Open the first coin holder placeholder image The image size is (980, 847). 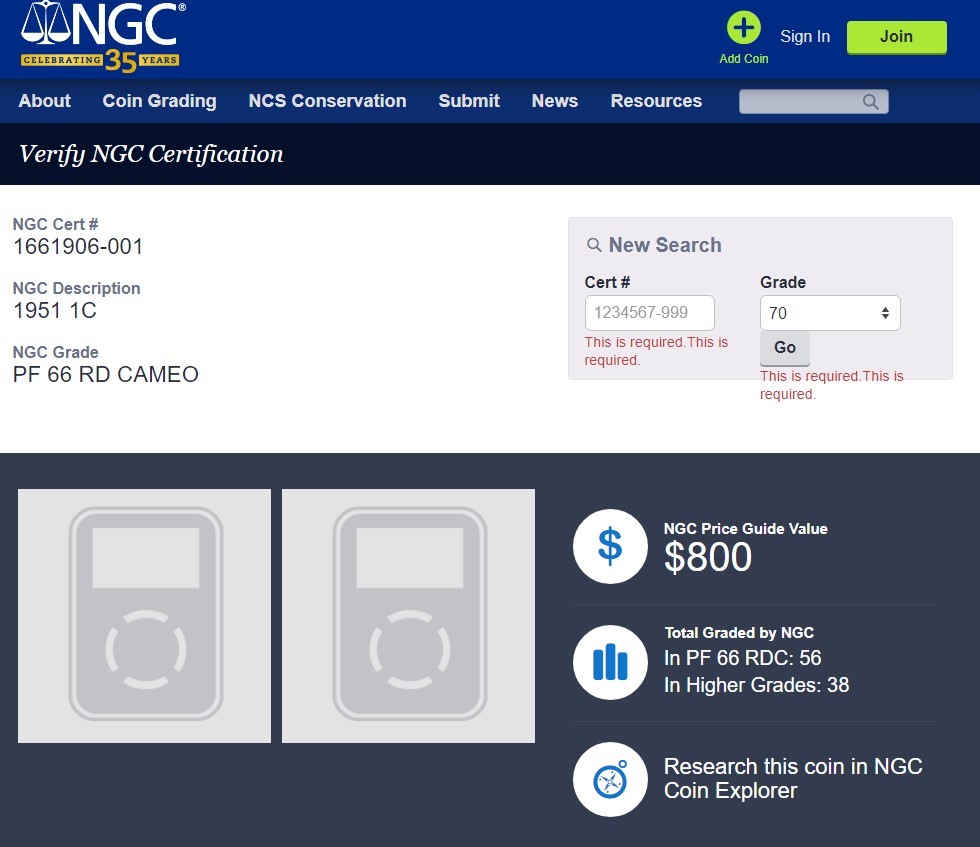(x=144, y=616)
